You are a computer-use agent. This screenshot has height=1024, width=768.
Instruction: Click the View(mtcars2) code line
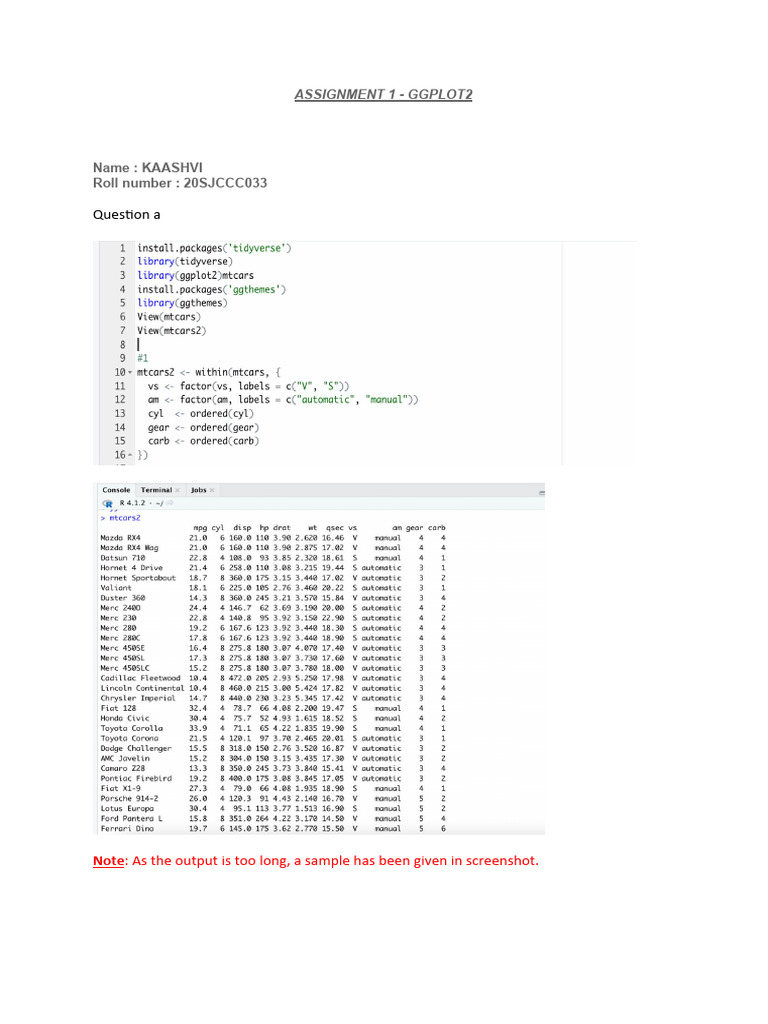click(x=171, y=331)
